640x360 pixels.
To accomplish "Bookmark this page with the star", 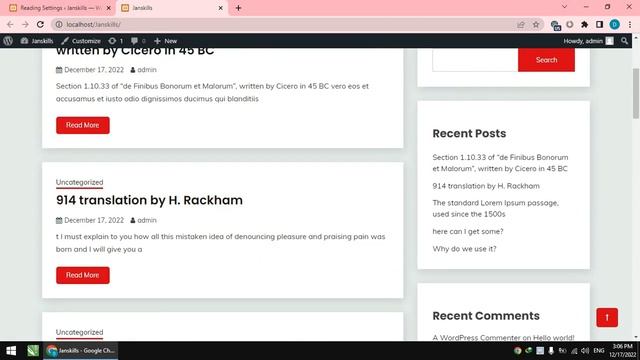I will point(536,24).
